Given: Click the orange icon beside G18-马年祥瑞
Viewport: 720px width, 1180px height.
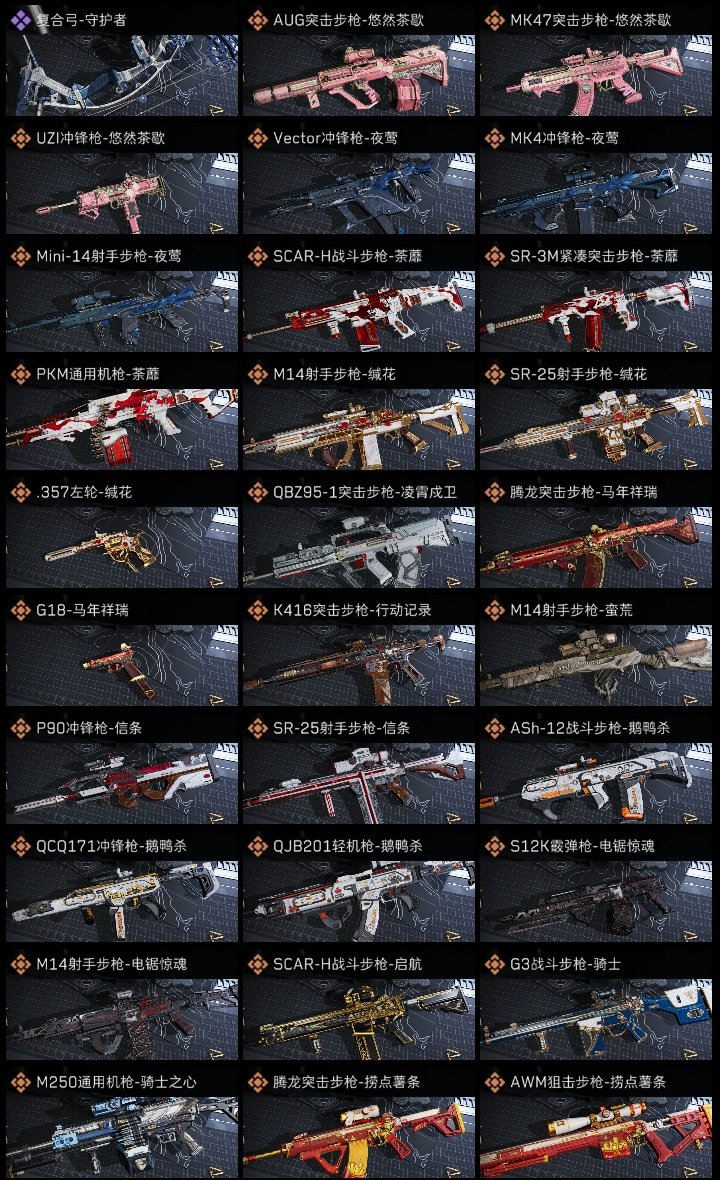Looking at the screenshot, I should (21, 610).
